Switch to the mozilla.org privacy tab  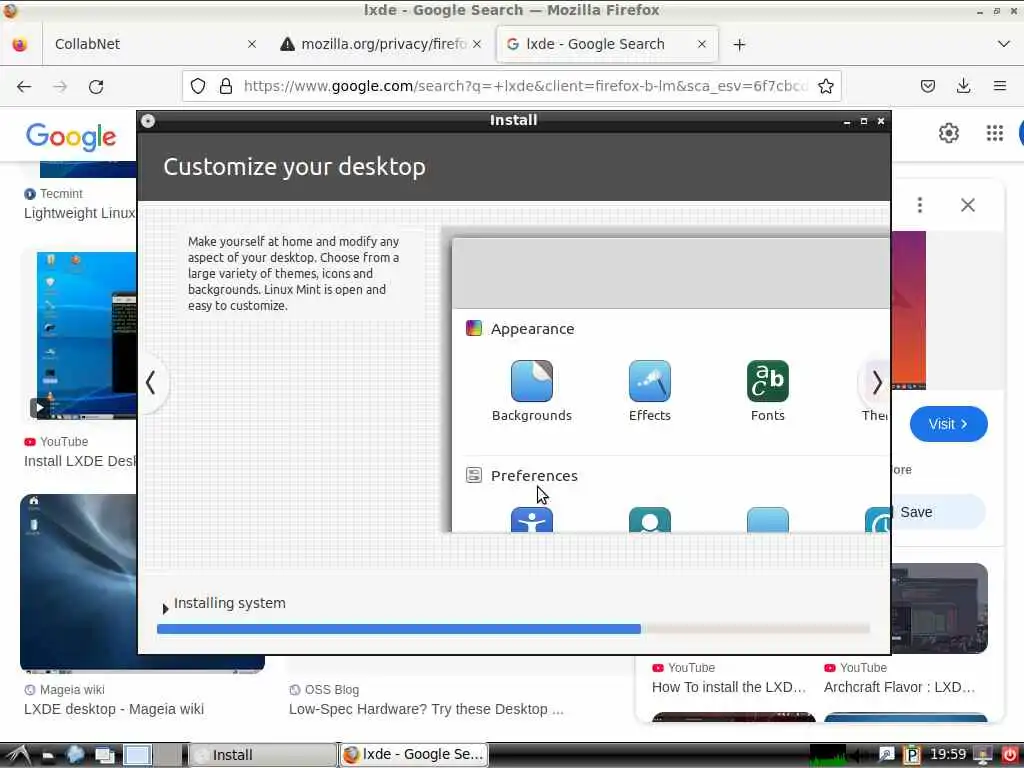[x=381, y=44]
